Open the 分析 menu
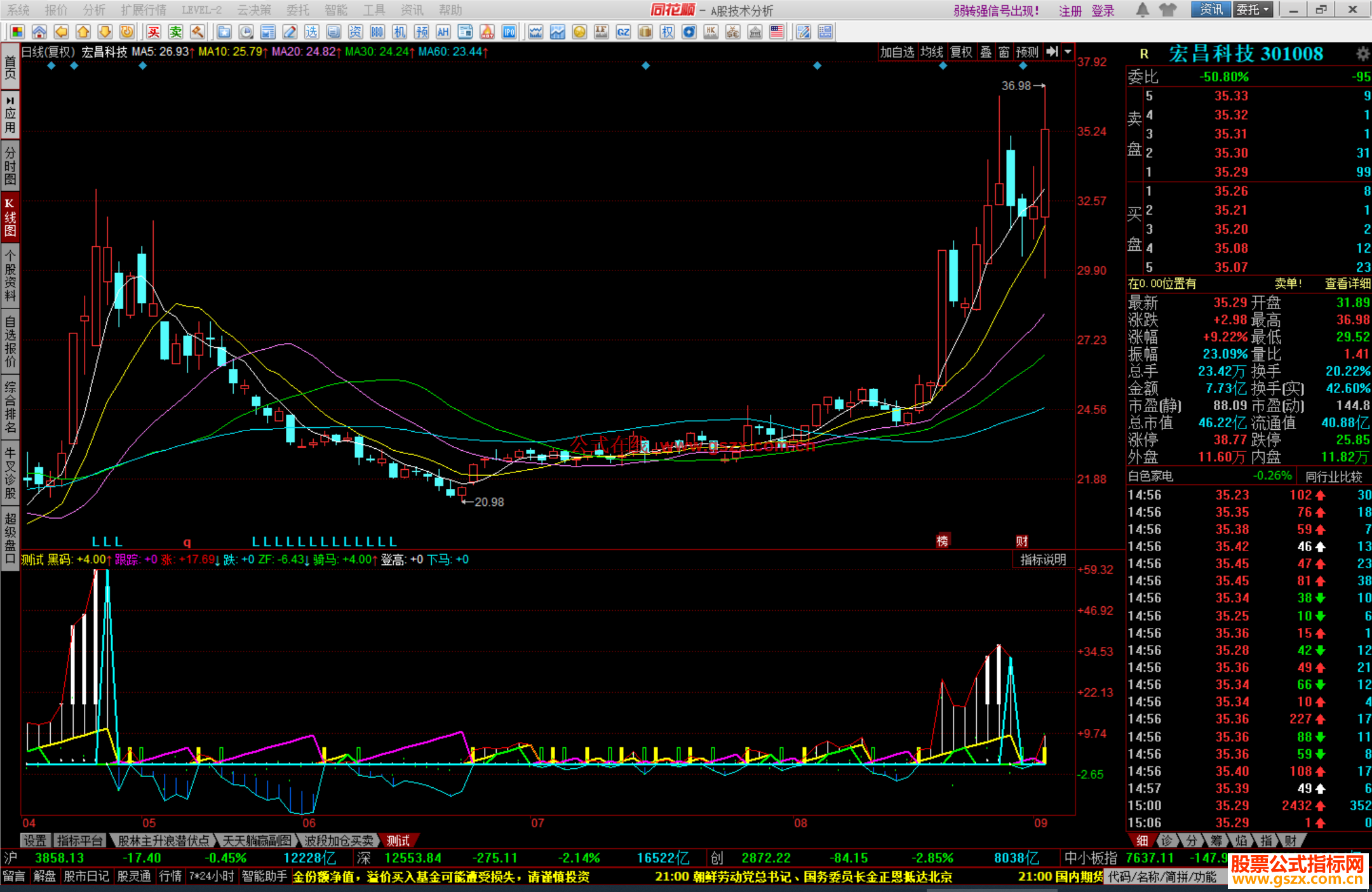The image size is (1372, 892). click(94, 10)
